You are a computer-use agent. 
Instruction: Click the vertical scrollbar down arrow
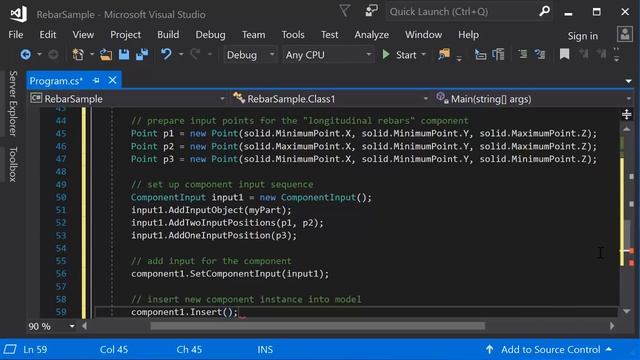[627, 311]
